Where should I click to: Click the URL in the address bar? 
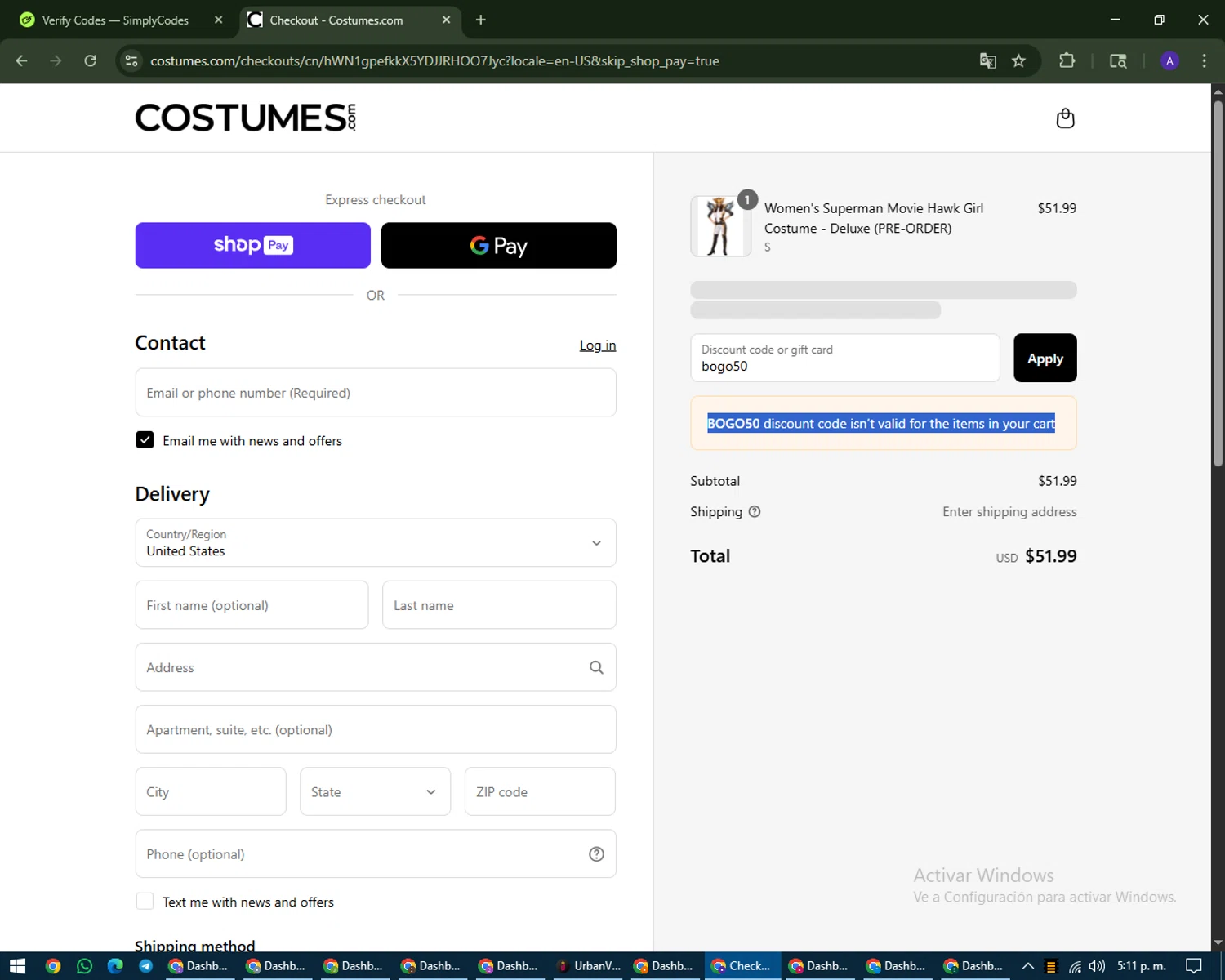[434, 61]
